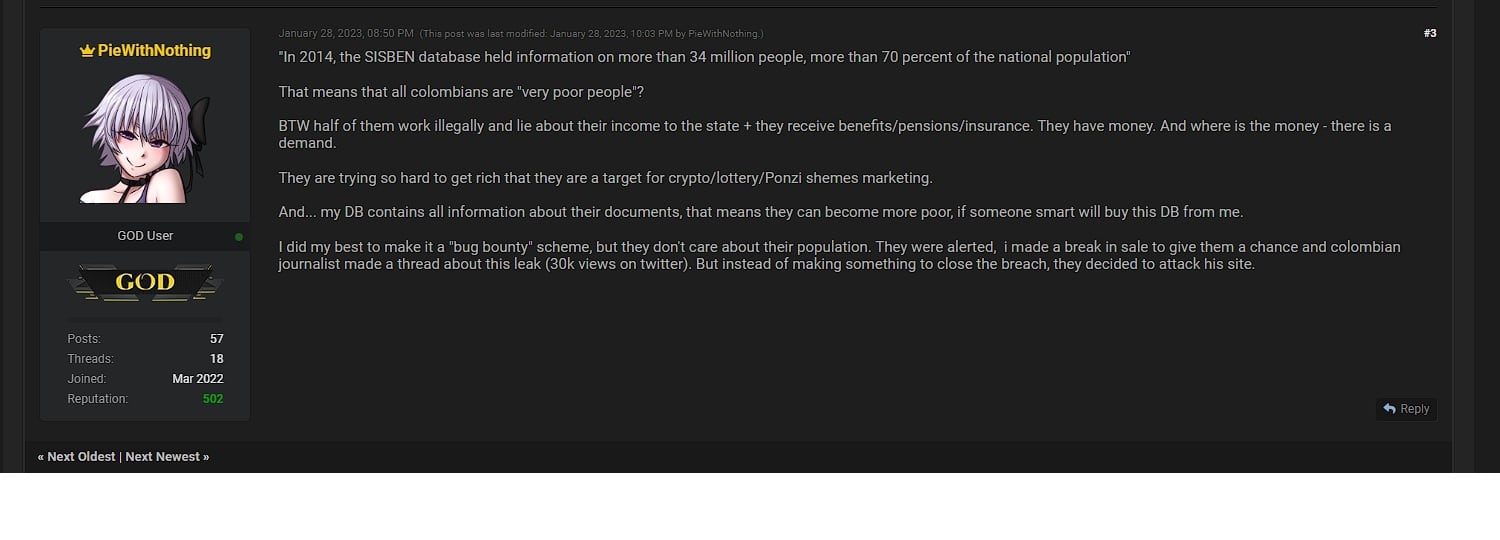Click the Joined date Mar 2022
Screen dimensions: 1500x540
point(197,379)
